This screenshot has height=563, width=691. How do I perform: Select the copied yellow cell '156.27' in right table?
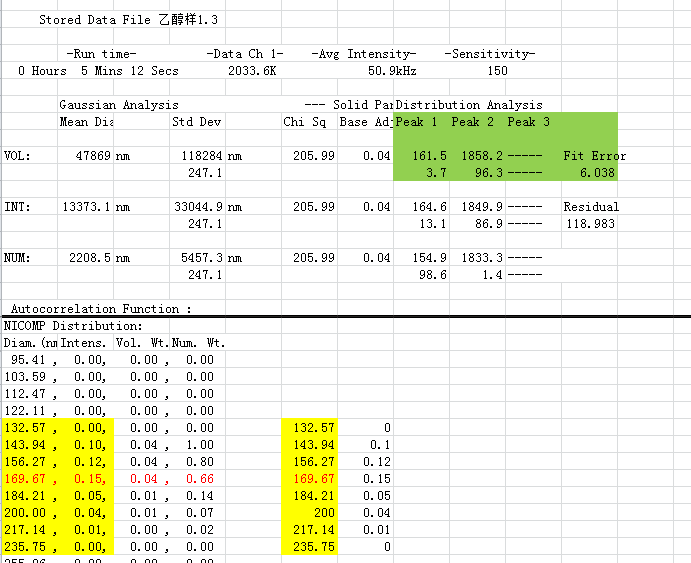(309, 462)
